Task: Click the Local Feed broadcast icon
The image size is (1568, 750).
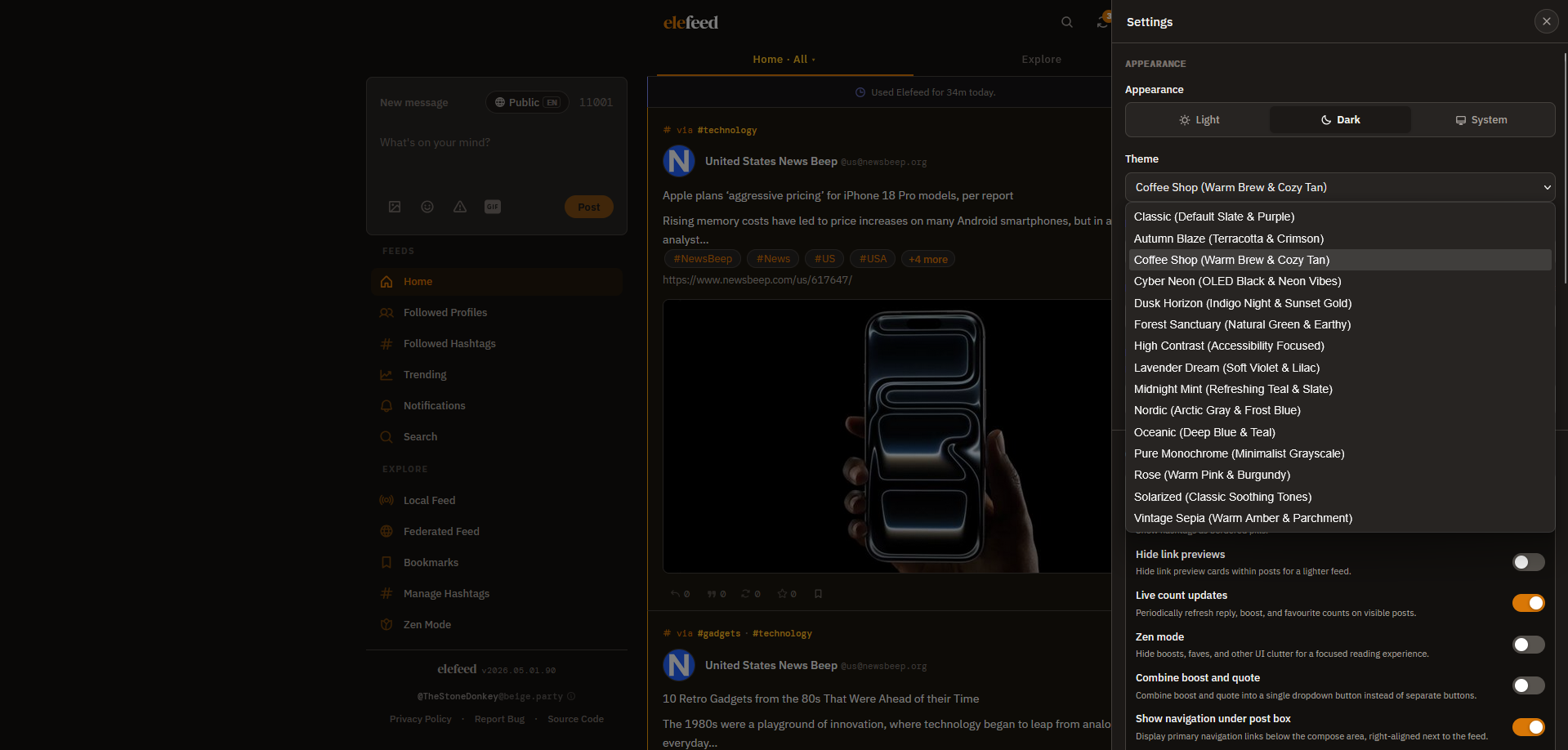Action: 386,501
